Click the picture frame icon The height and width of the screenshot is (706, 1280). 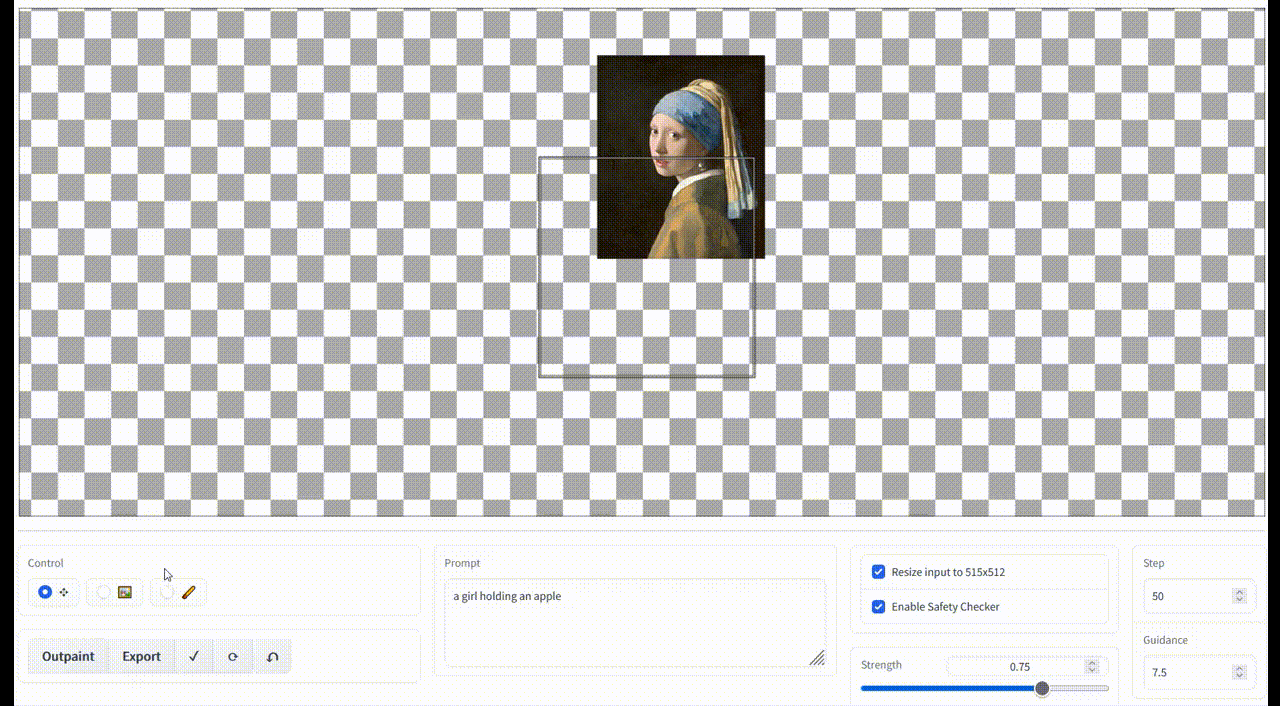(x=125, y=592)
